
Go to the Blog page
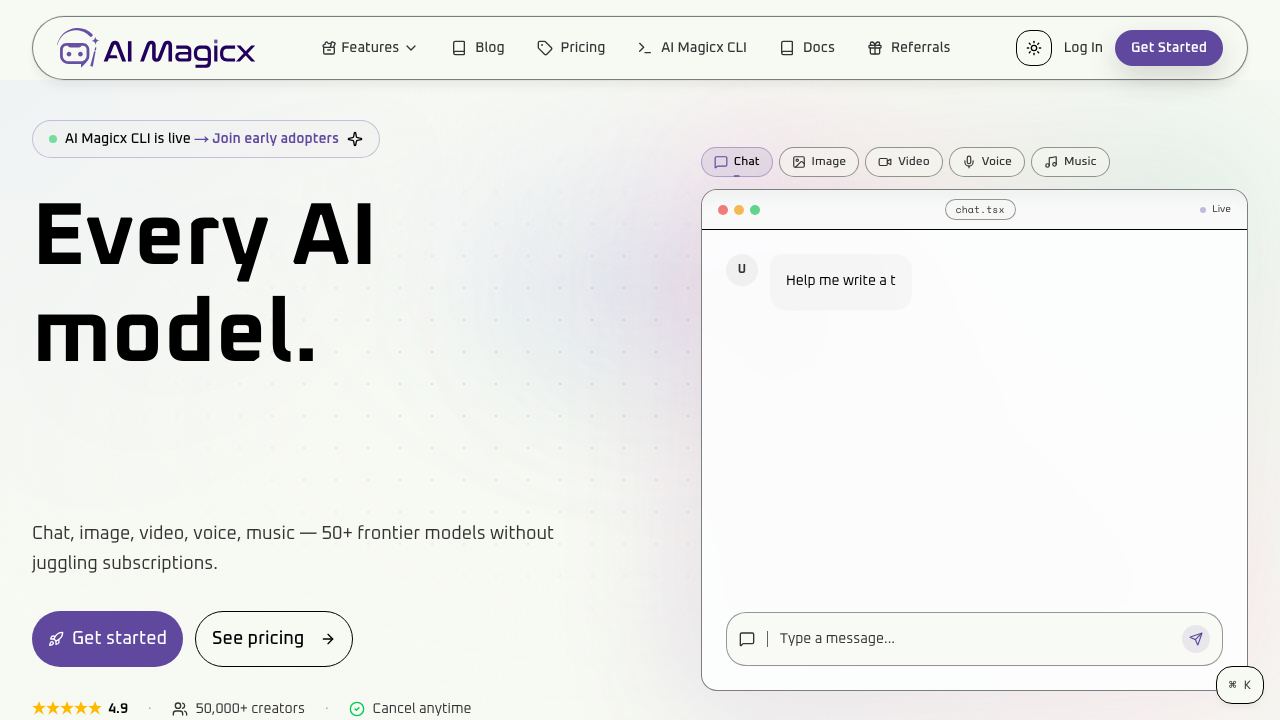point(478,48)
